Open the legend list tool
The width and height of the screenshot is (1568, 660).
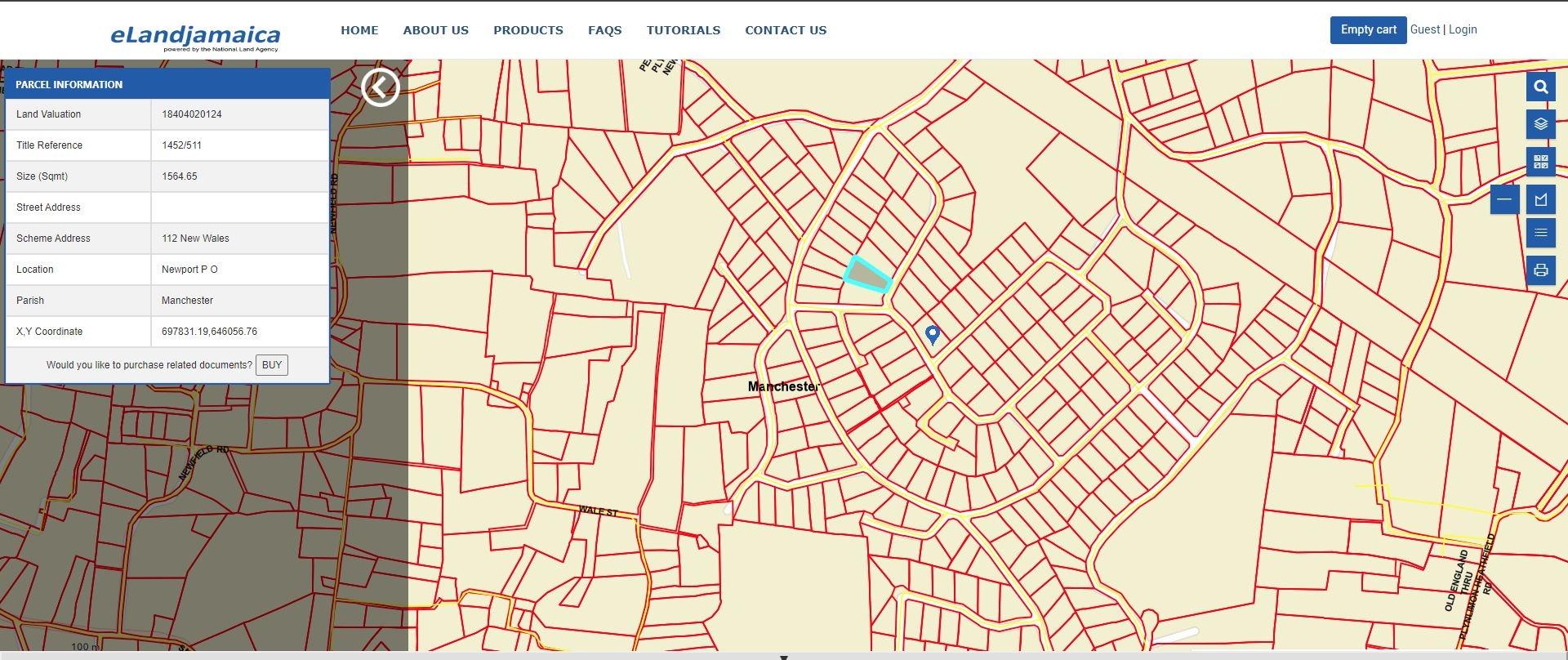pyautogui.click(x=1540, y=234)
